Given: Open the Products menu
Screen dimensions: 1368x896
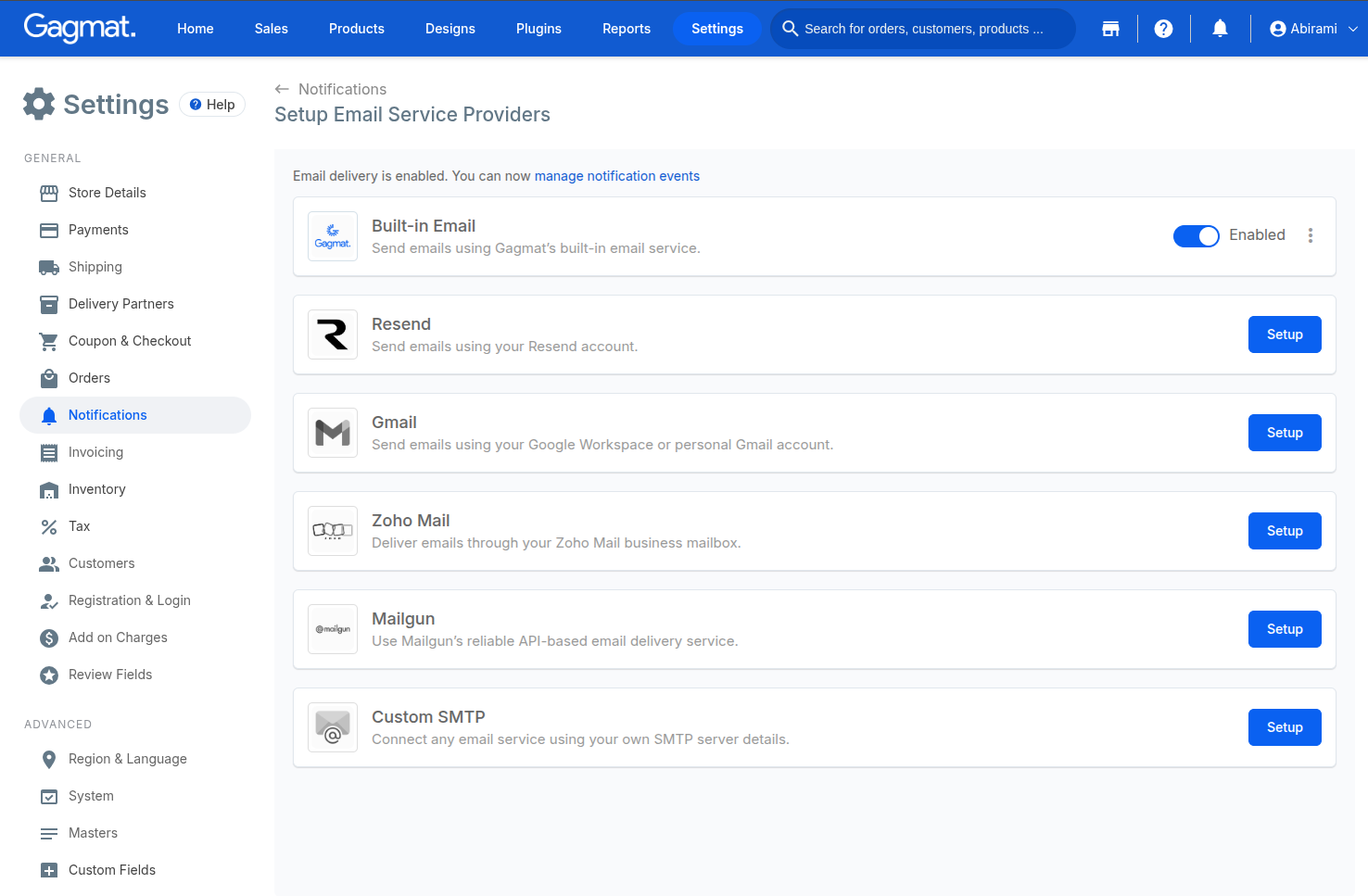Looking at the screenshot, I should [357, 29].
